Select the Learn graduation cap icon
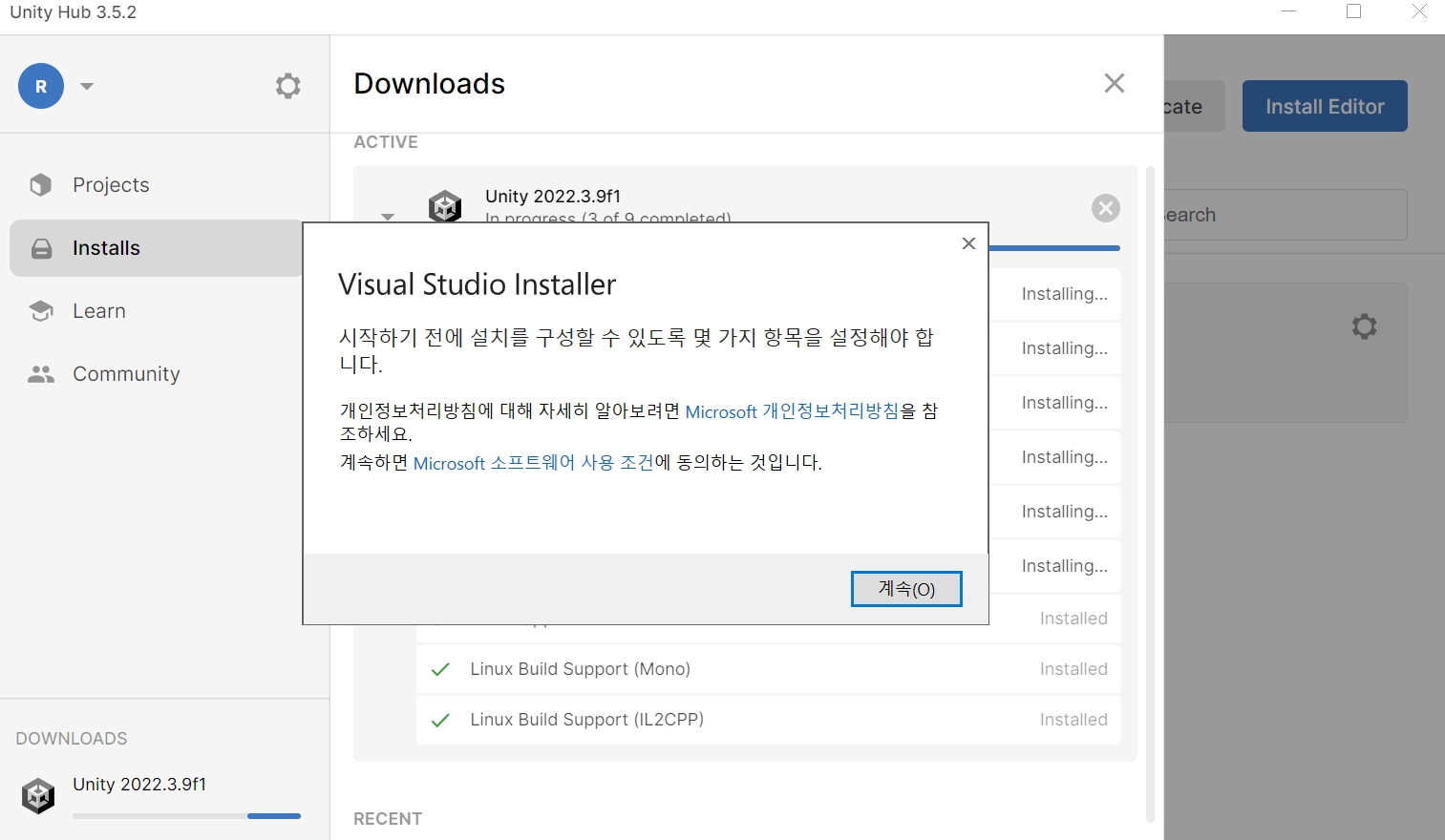Viewport: 1445px width, 840px height. click(41, 311)
